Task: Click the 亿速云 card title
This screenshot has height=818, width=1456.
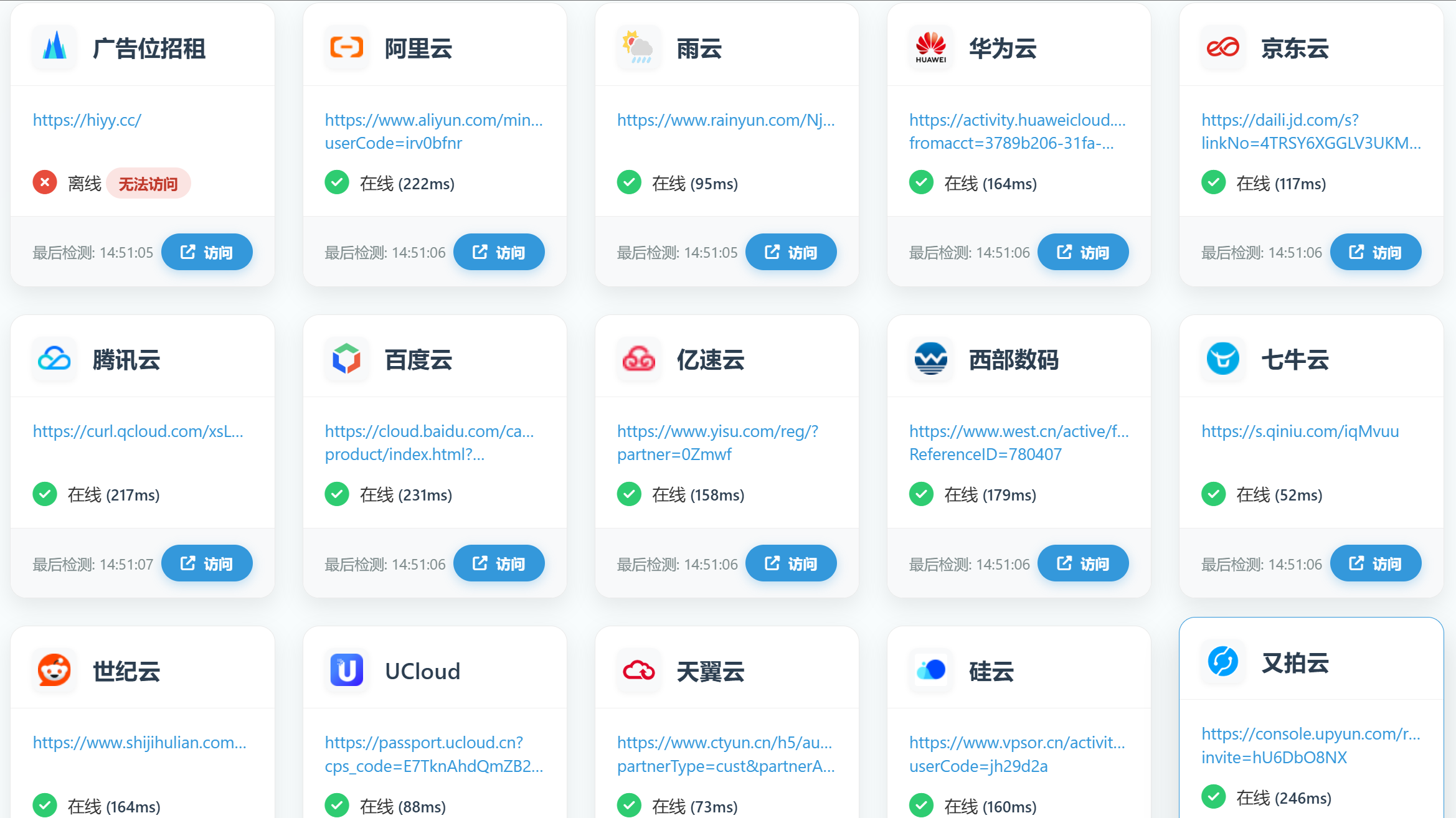Action: pos(711,360)
